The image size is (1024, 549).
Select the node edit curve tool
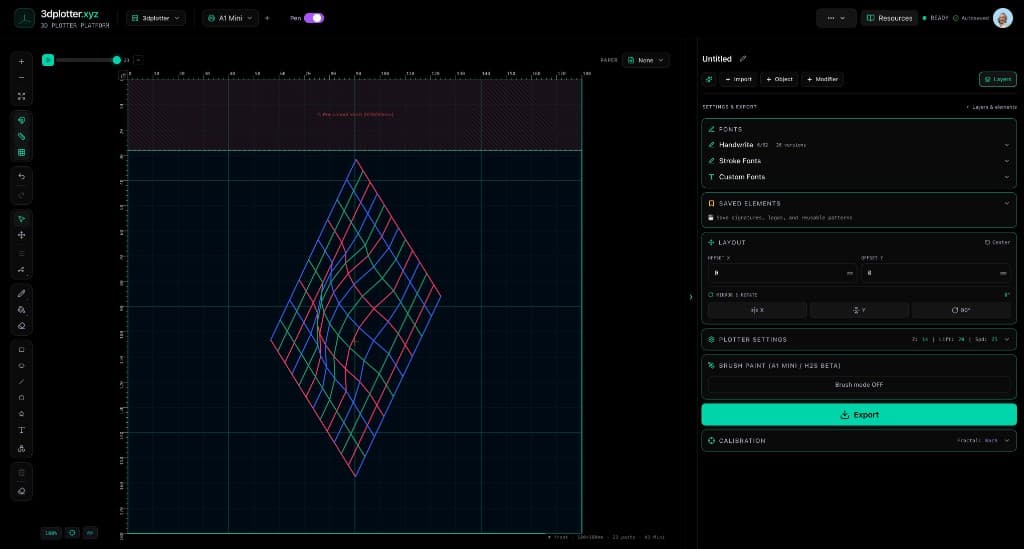(x=22, y=269)
